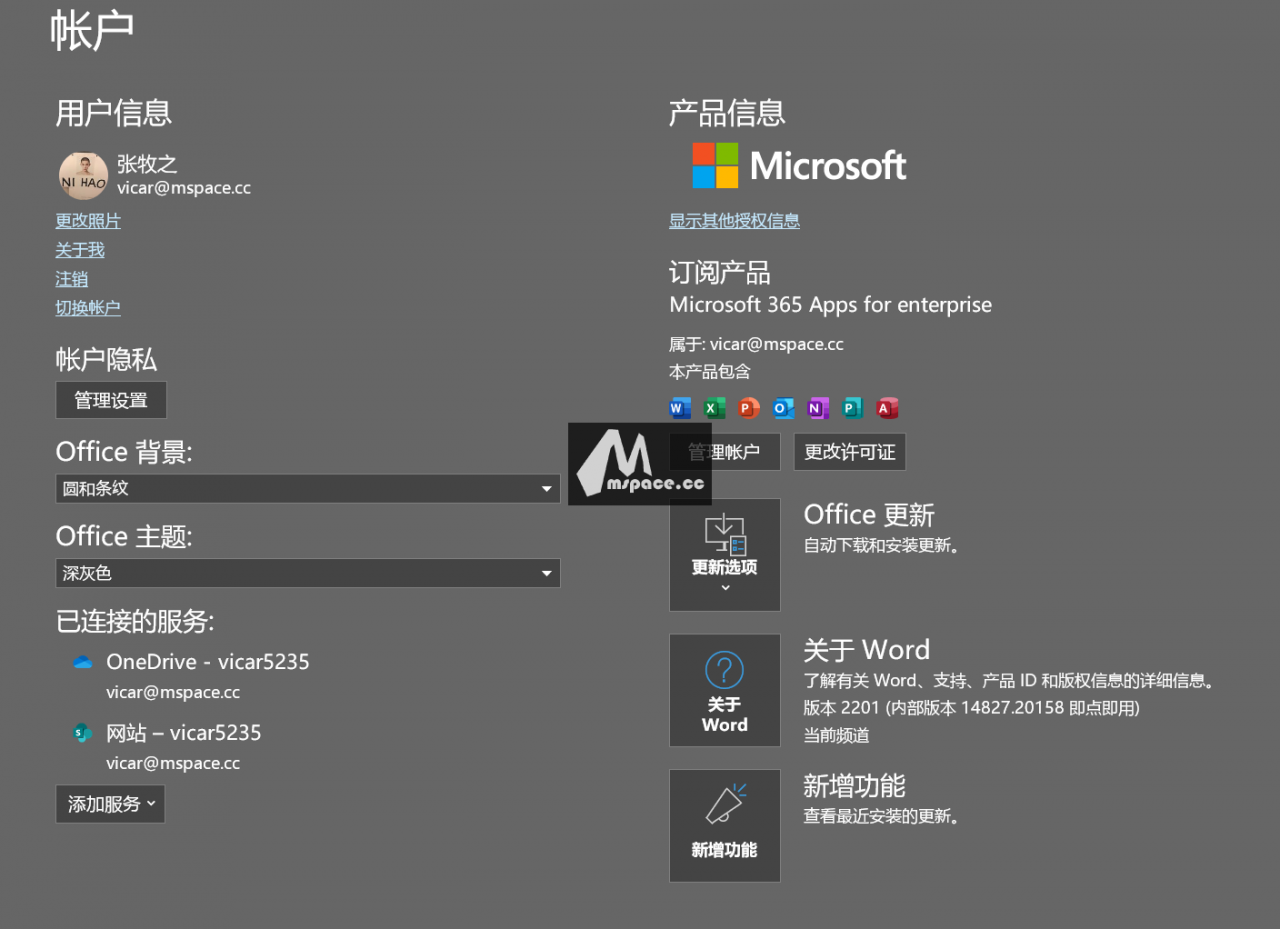Click the 更改照片 link
Image resolution: width=1280 pixels, height=929 pixels.
point(88,221)
